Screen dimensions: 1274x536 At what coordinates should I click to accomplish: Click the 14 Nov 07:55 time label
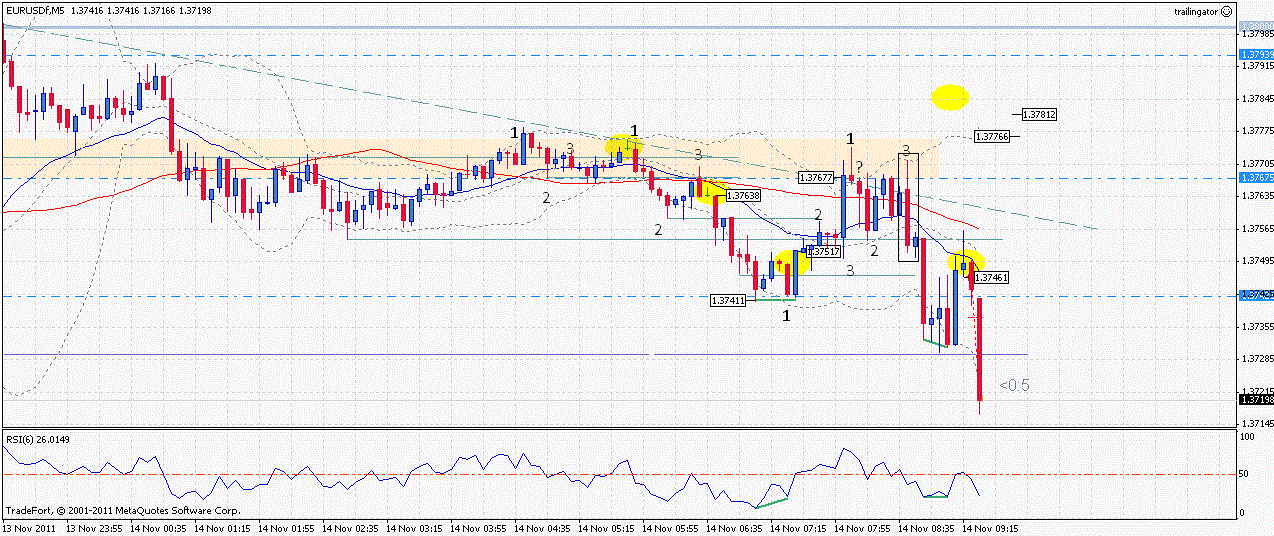pos(861,527)
